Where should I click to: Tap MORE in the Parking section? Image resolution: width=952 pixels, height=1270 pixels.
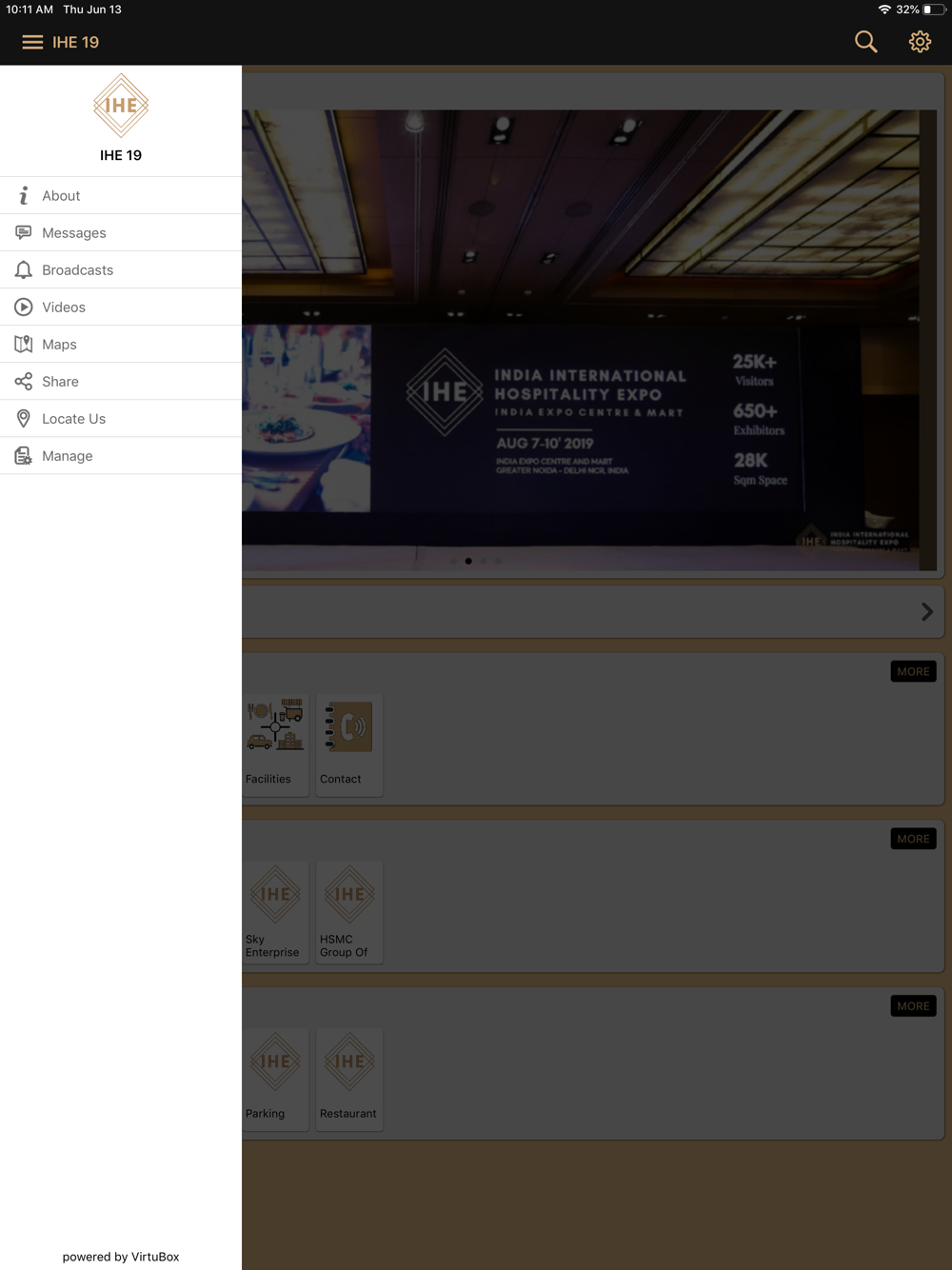pyautogui.click(x=913, y=1006)
